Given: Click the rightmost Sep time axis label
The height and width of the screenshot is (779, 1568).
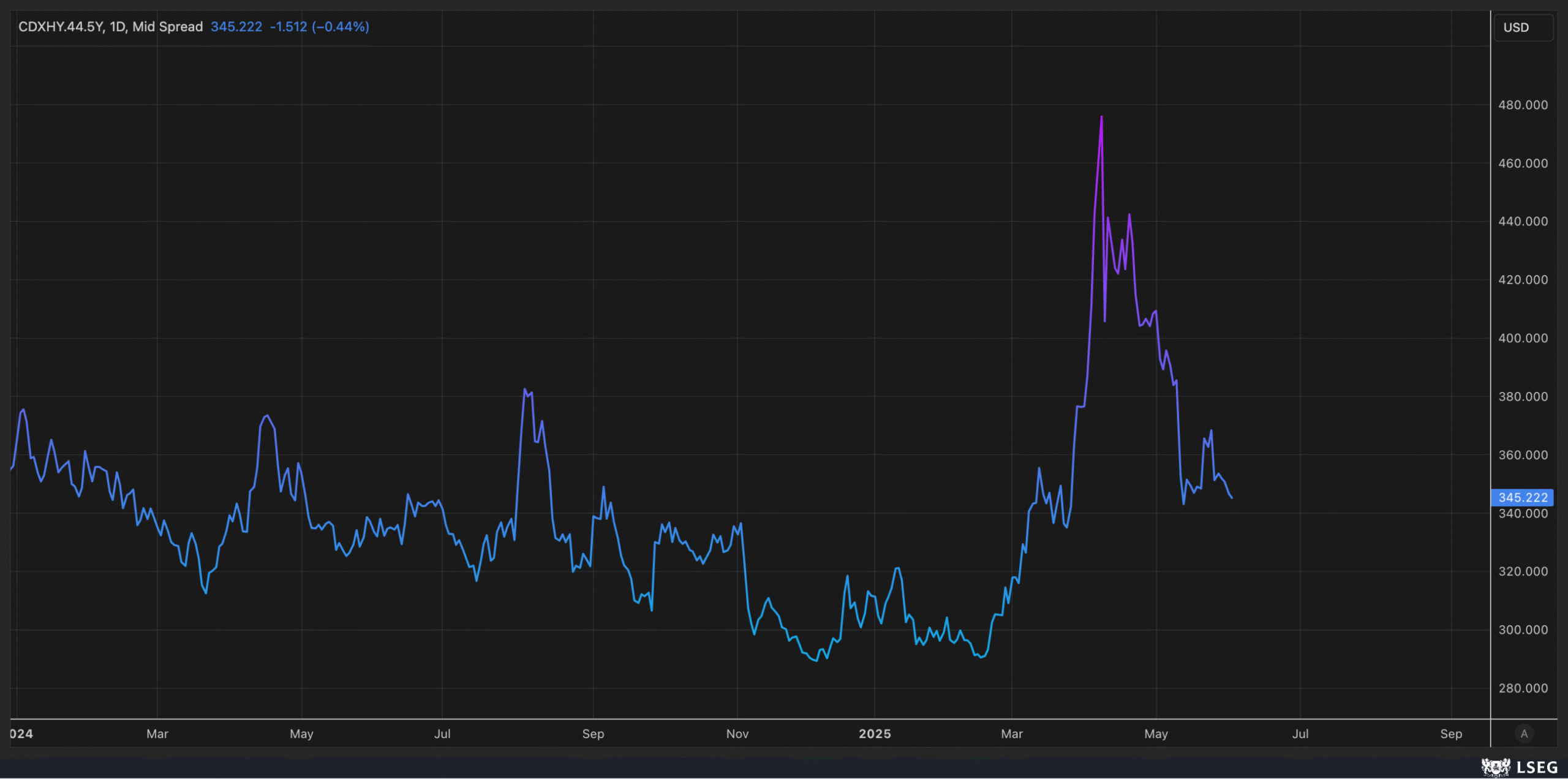Looking at the screenshot, I should (x=1451, y=734).
